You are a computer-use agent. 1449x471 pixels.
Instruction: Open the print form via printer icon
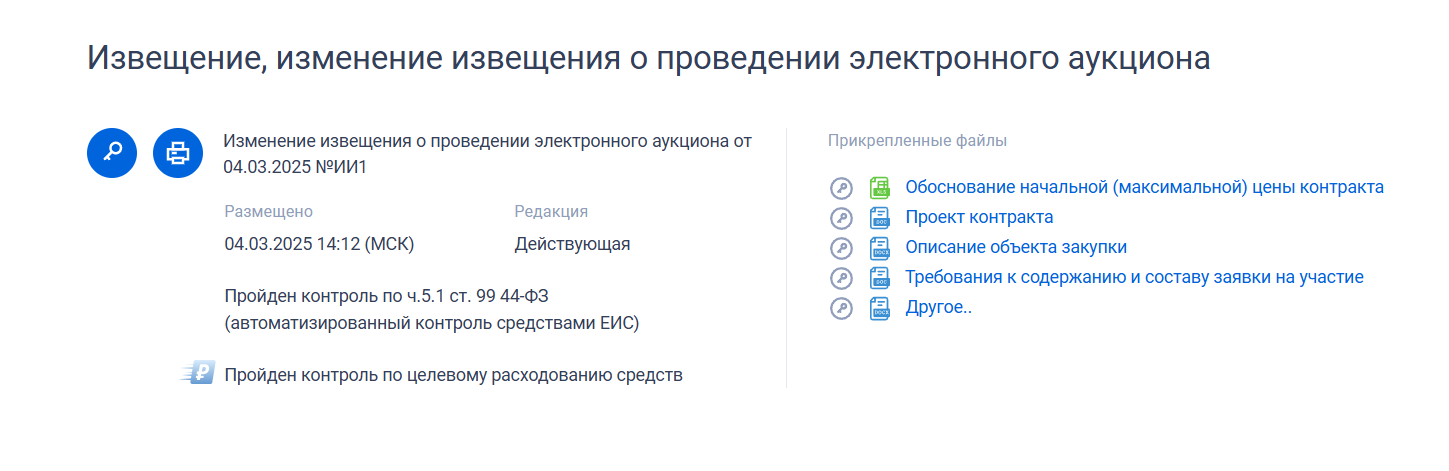(x=178, y=153)
